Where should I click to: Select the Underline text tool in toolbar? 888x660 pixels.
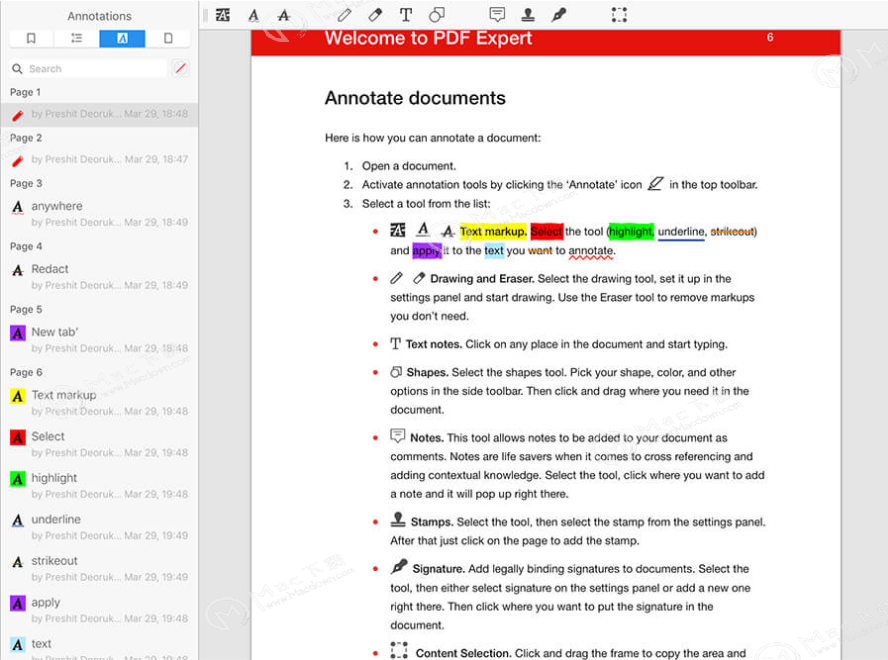[x=254, y=15]
